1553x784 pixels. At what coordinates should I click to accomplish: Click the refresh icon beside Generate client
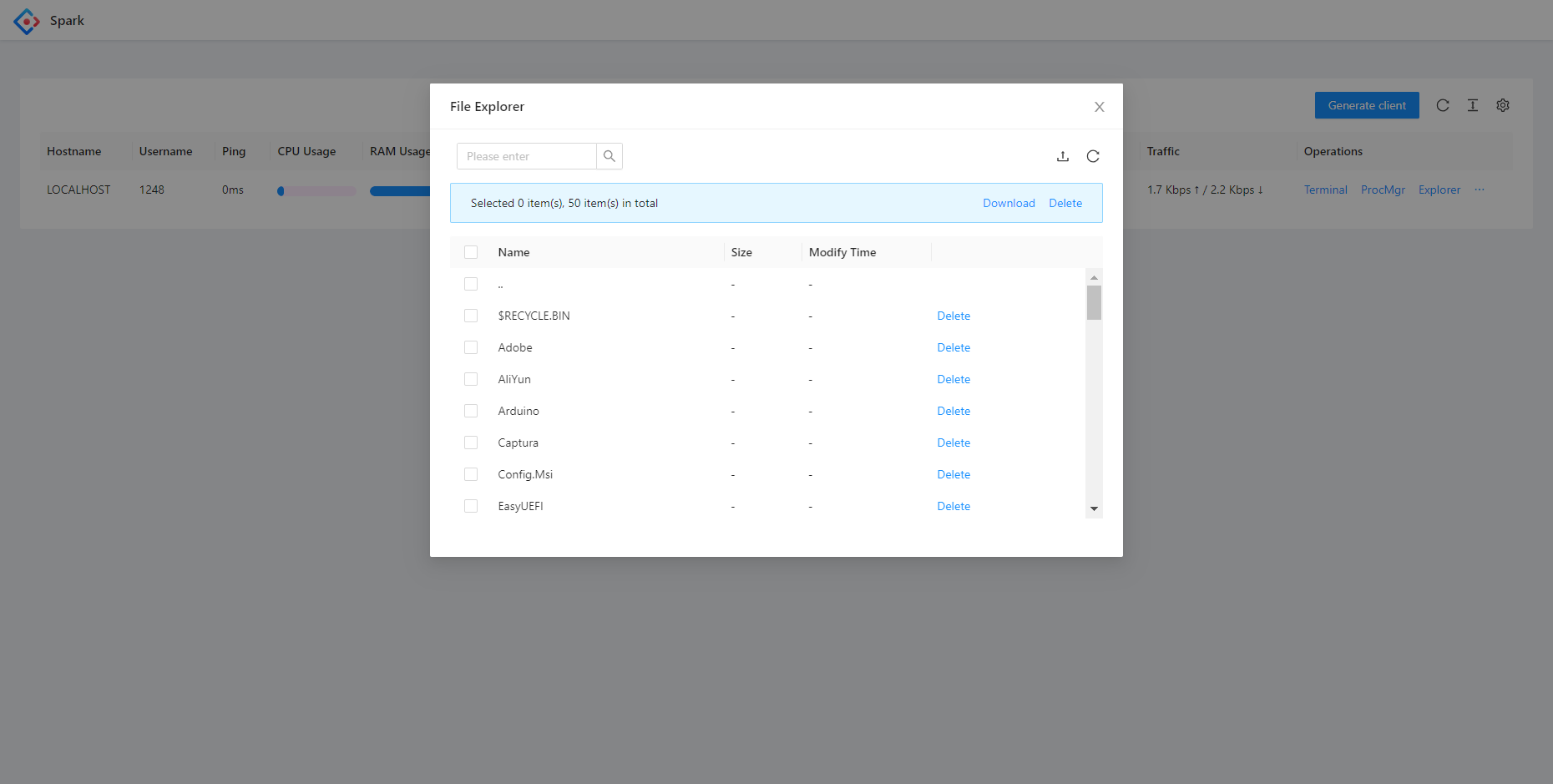[1443, 105]
